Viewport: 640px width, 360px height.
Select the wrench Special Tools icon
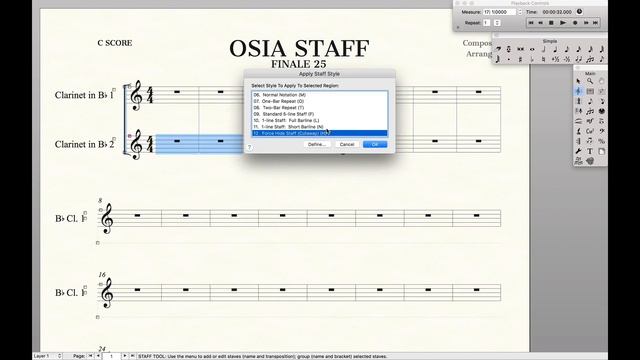(578, 151)
